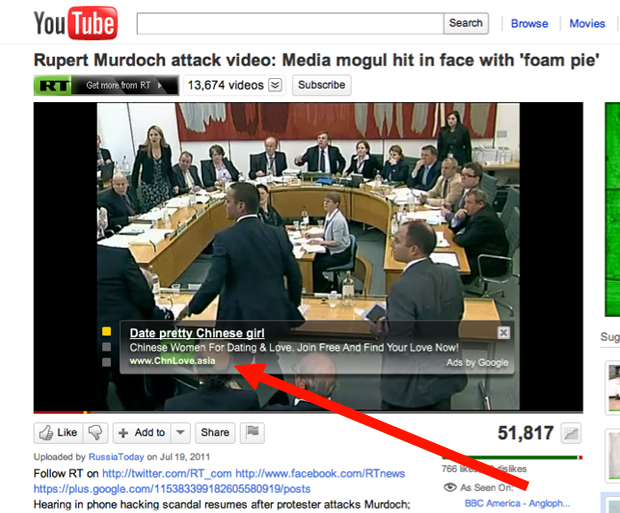The width and height of the screenshot is (620, 513).
Task: Open the first suggested video thumbnail
Action: coord(613,388)
